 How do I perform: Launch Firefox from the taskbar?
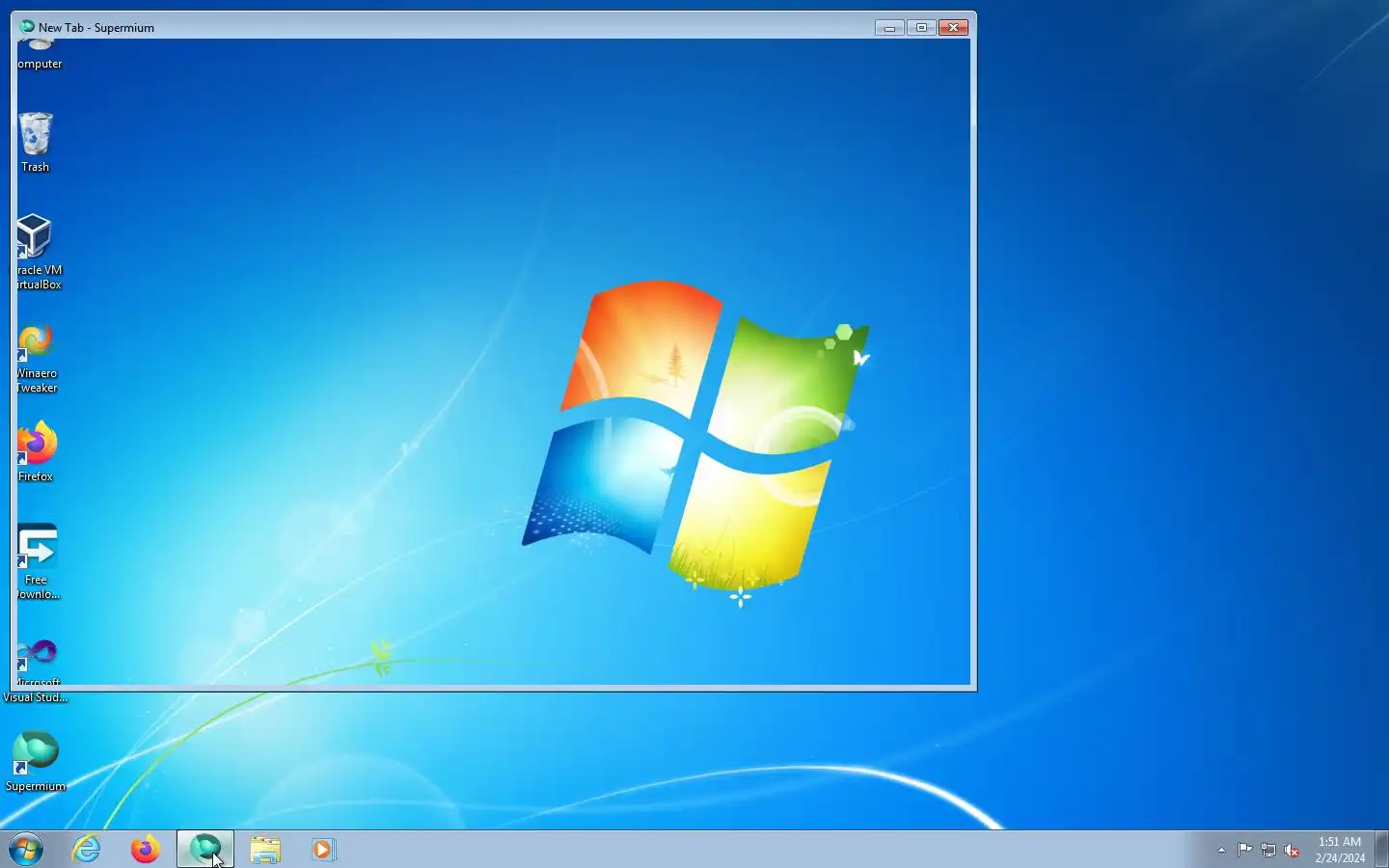[x=146, y=850]
